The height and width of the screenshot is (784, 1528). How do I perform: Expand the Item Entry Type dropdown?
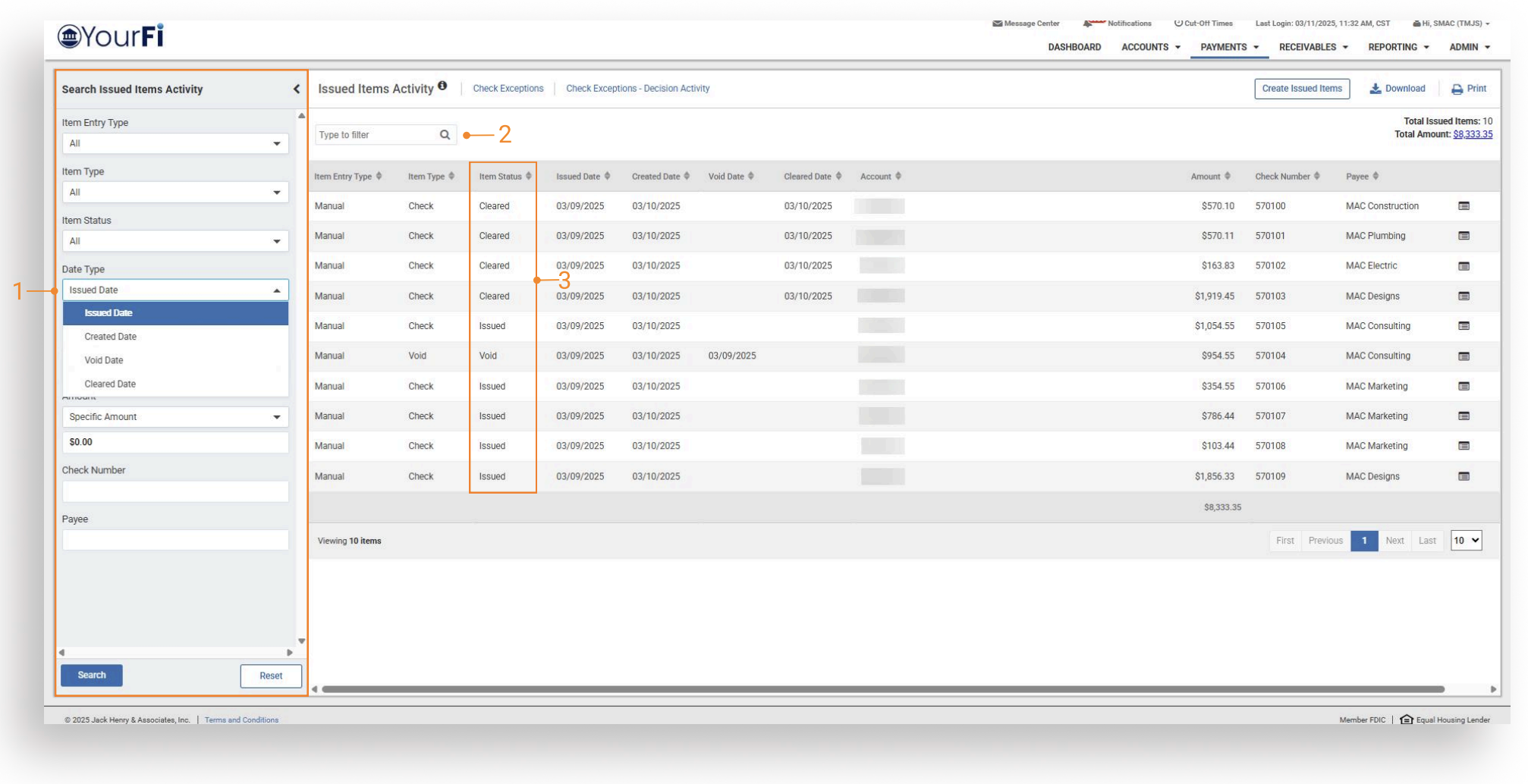pos(175,144)
